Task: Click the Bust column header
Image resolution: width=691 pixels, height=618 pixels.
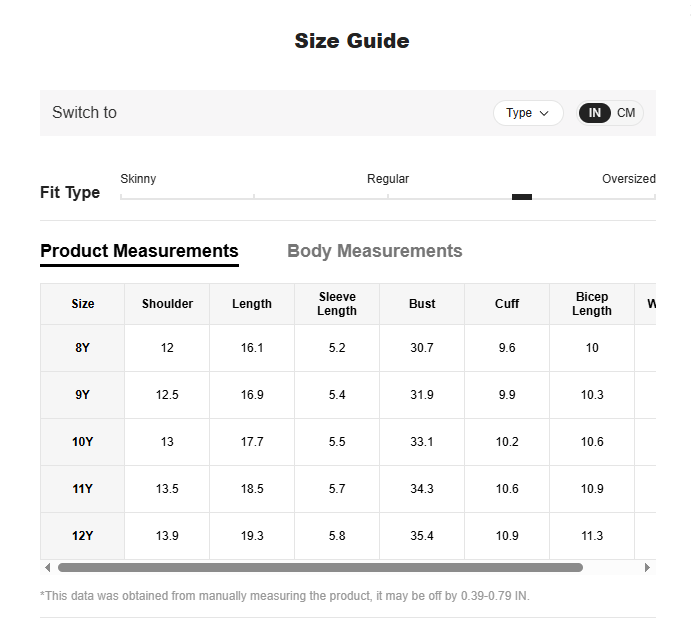Action: pyautogui.click(x=422, y=304)
